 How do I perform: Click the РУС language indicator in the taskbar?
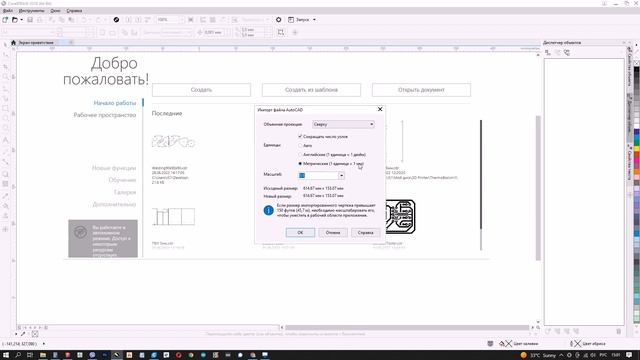click(603, 355)
